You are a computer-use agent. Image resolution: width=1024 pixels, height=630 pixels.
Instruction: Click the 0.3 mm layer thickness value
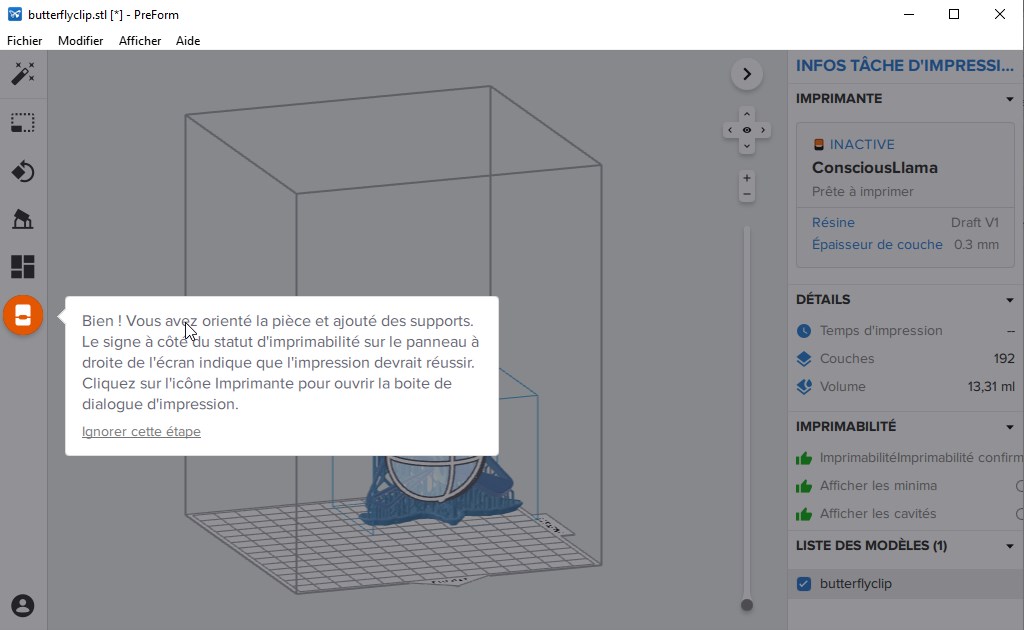[x=976, y=245]
